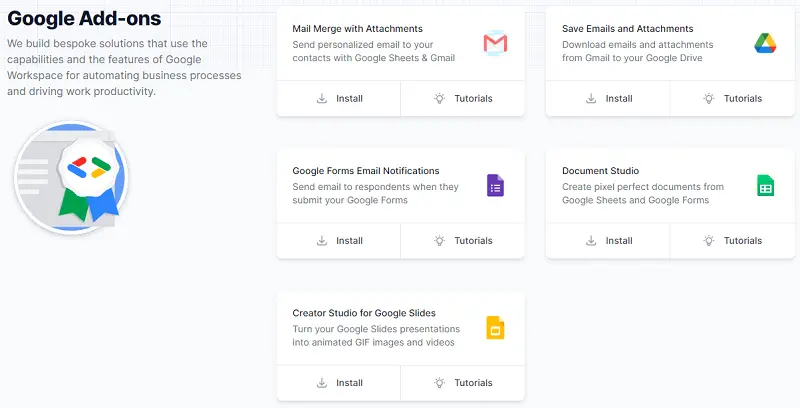Screen dimensions: 800x408
Task: Install Mail Merge with Attachments
Action: point(339,98)
